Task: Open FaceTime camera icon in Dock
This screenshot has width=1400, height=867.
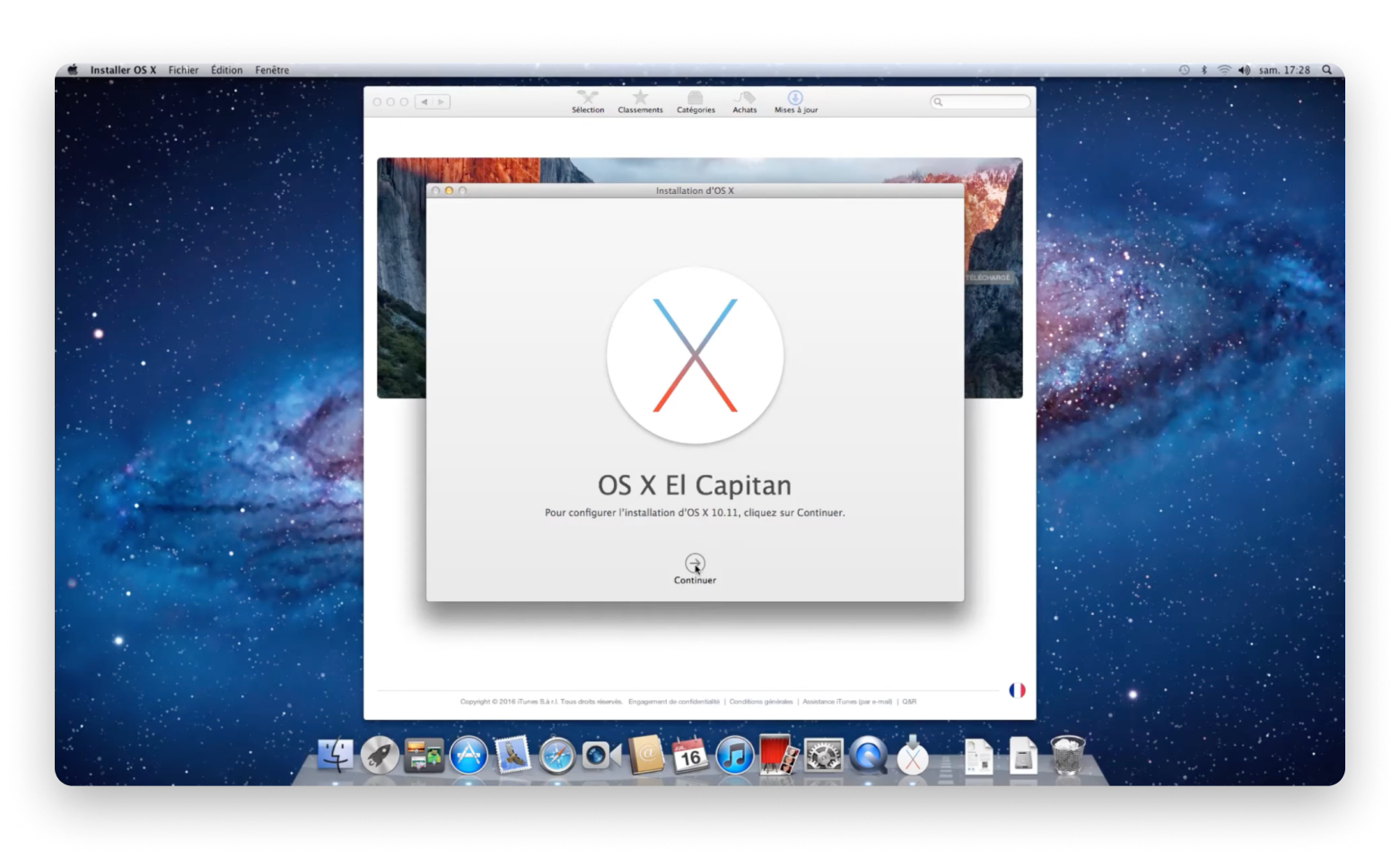Action: (601, 755)
